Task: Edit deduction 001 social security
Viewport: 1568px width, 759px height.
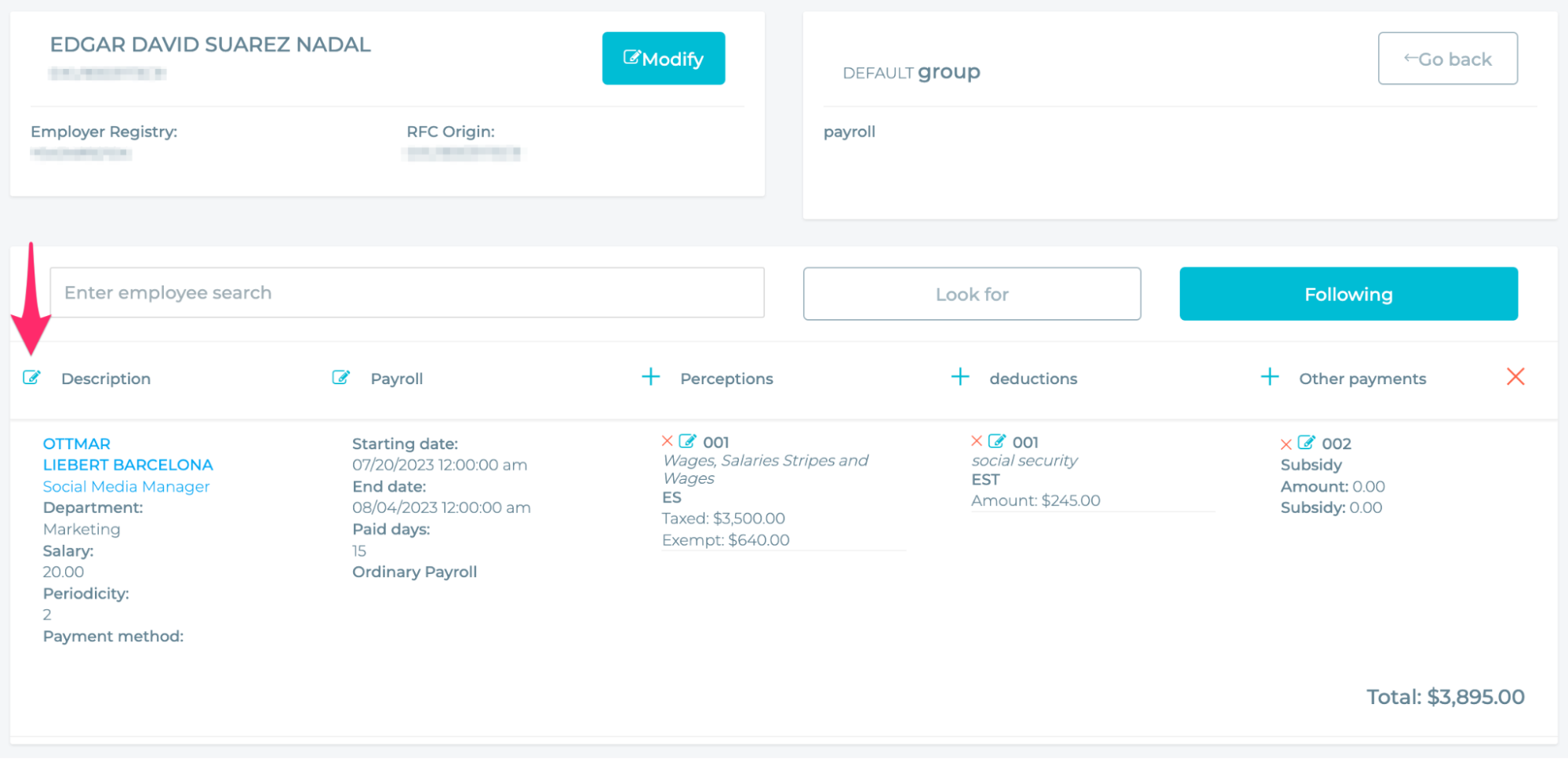Action: [996, 441]
